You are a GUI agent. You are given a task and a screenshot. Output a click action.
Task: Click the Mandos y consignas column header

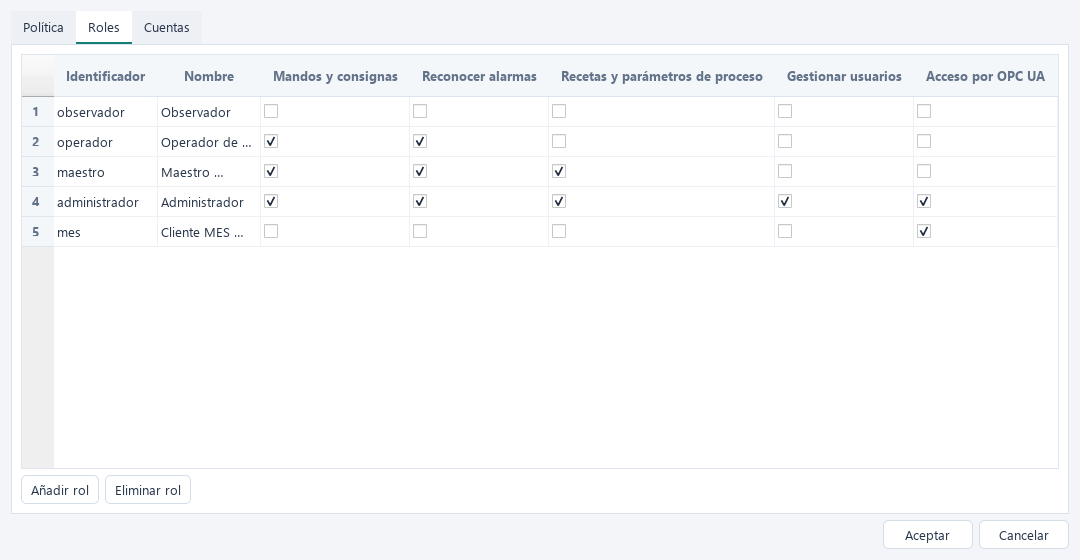click(335, 76)
